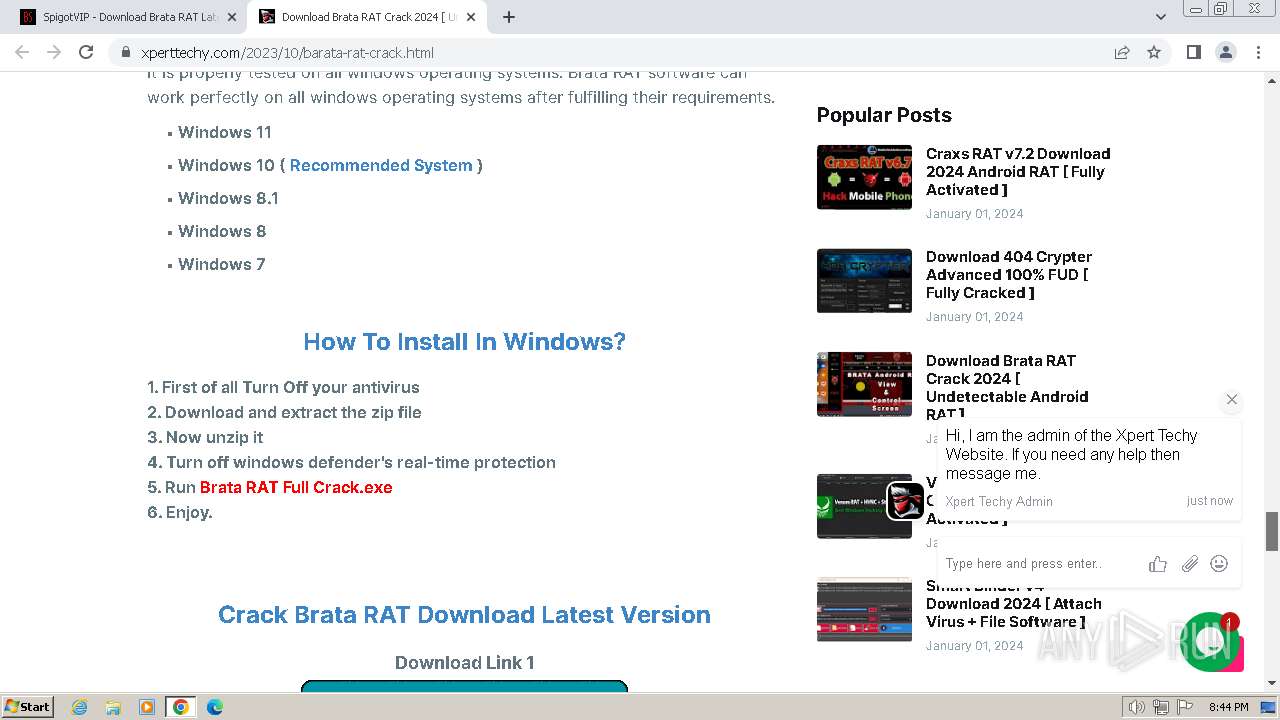Click the Download Link 1 button
The width and height of the screenshot is (1280, 720).
pyautogui.click(x=464, y=686)
